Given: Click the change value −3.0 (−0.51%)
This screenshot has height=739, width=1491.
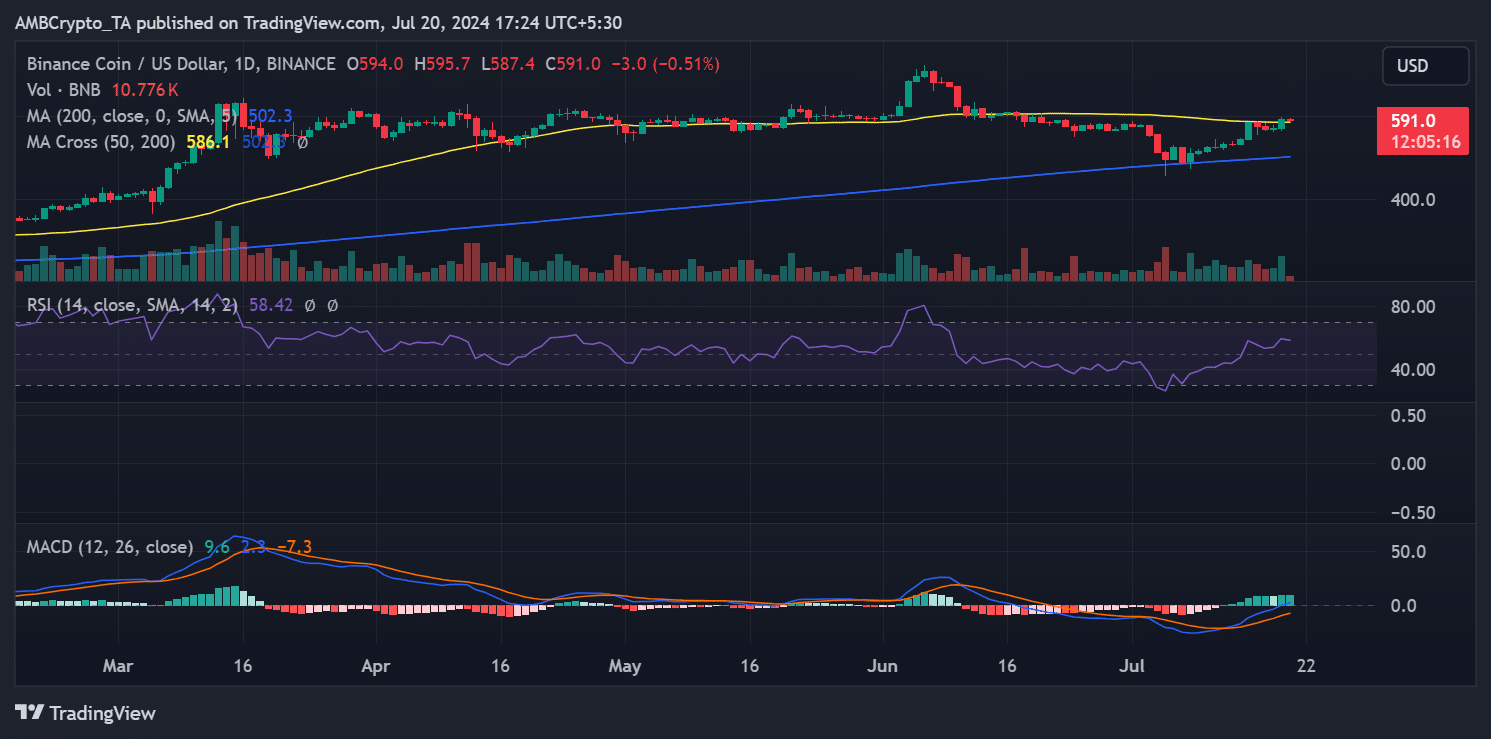Looking at the screenshot, I should point(664,64).
